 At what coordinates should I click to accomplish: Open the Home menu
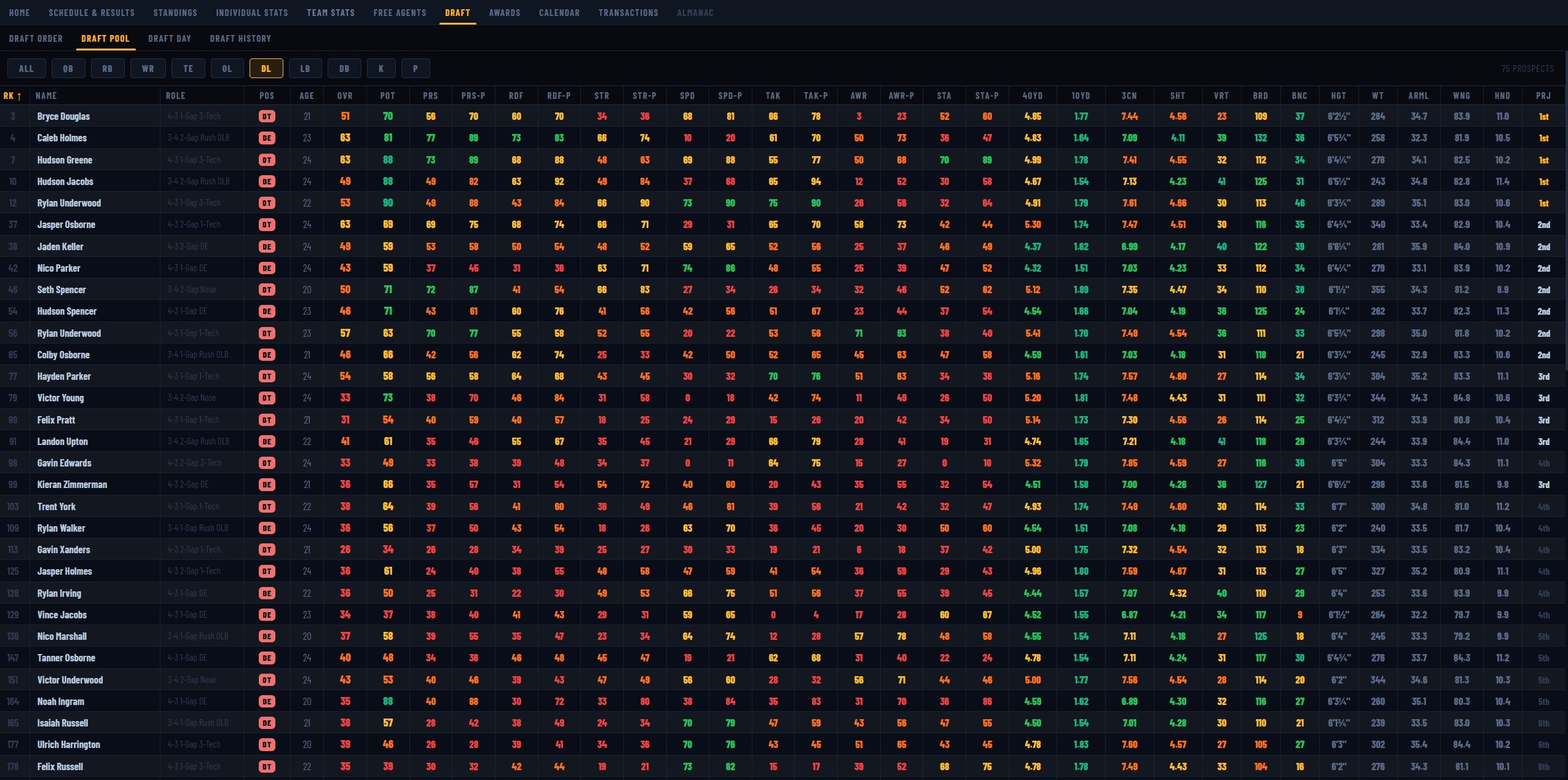(x=20, y=12)
